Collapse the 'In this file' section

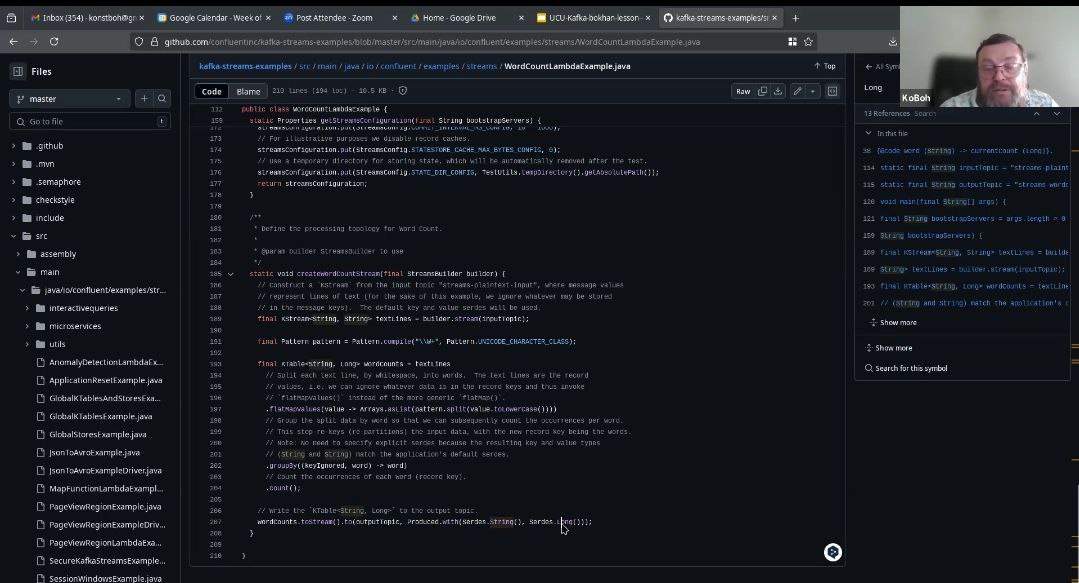pyautogui.click(x=868, y=134)
